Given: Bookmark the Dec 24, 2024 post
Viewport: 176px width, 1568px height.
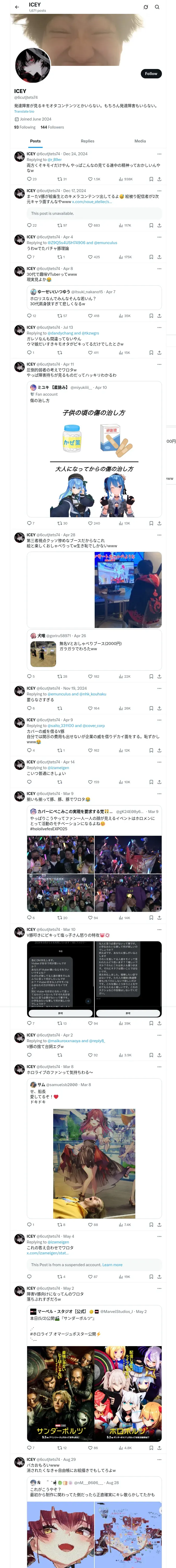Looking at the screenshot, I should [x=151, y=179].
